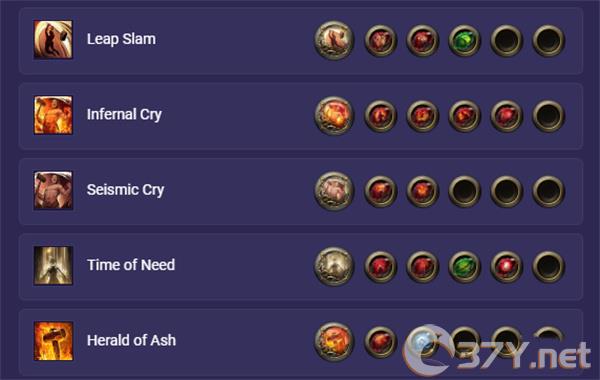
Task: Click the Time of Need skill icon
Action: [53, 266]
